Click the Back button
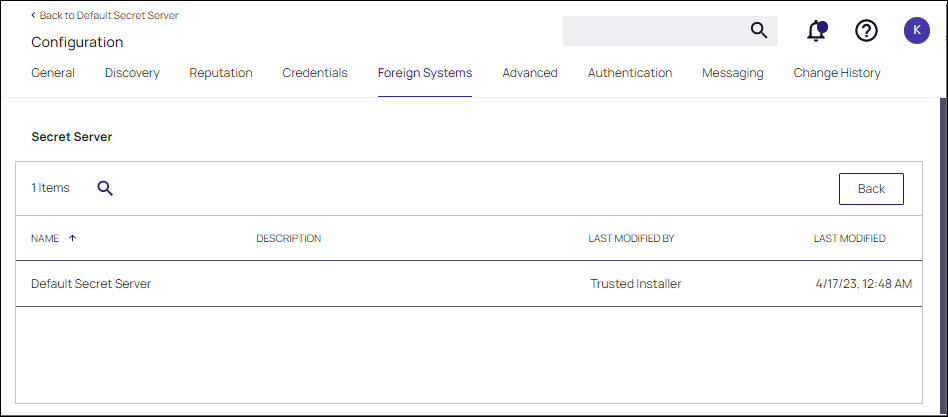The width and height of the screenshot is (948, 417). [x=871, y=189]
